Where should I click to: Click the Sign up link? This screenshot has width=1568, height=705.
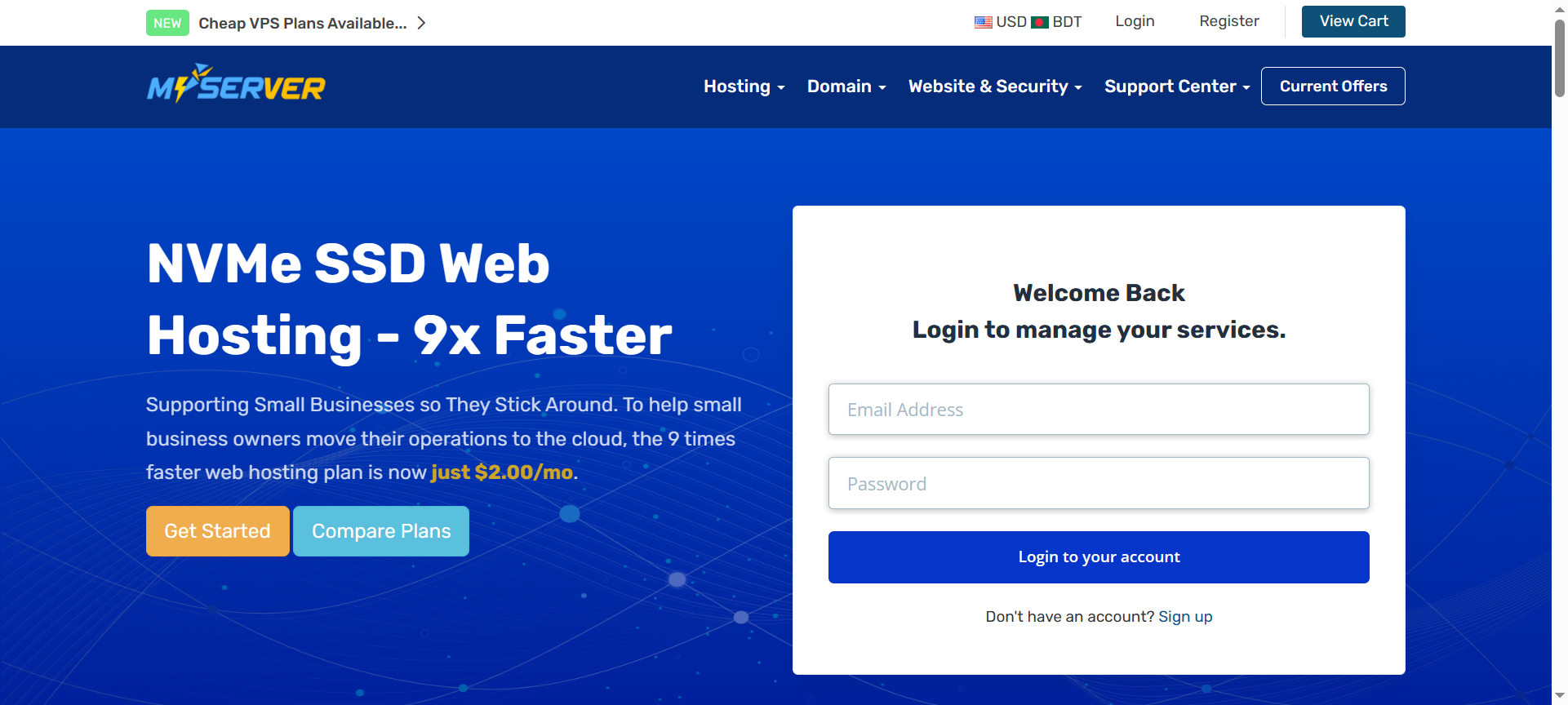point(1185,617)
